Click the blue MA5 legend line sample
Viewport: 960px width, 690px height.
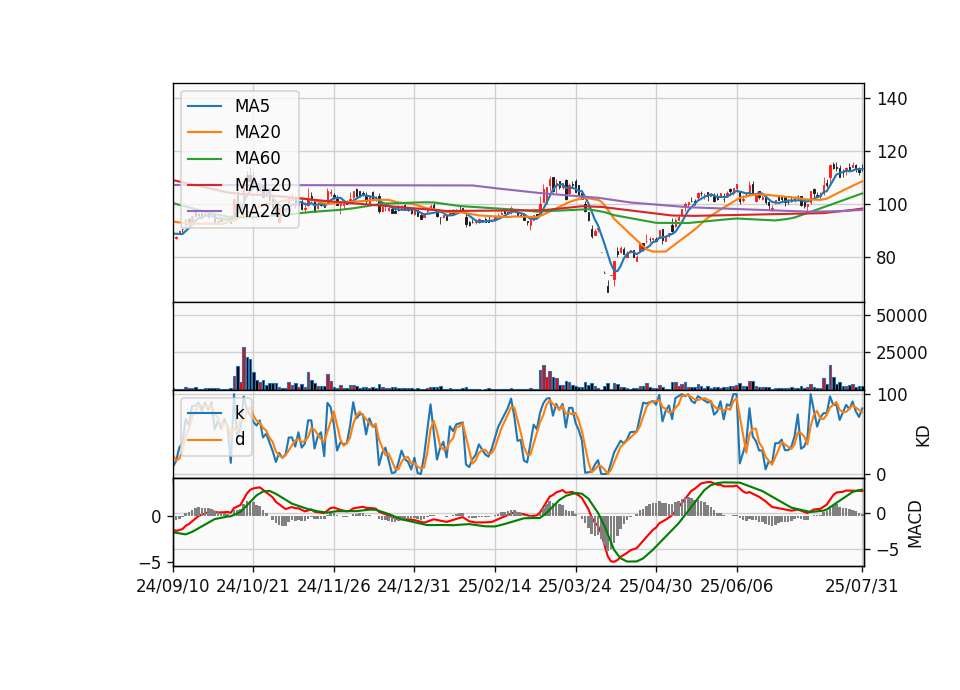coord(204,106)
